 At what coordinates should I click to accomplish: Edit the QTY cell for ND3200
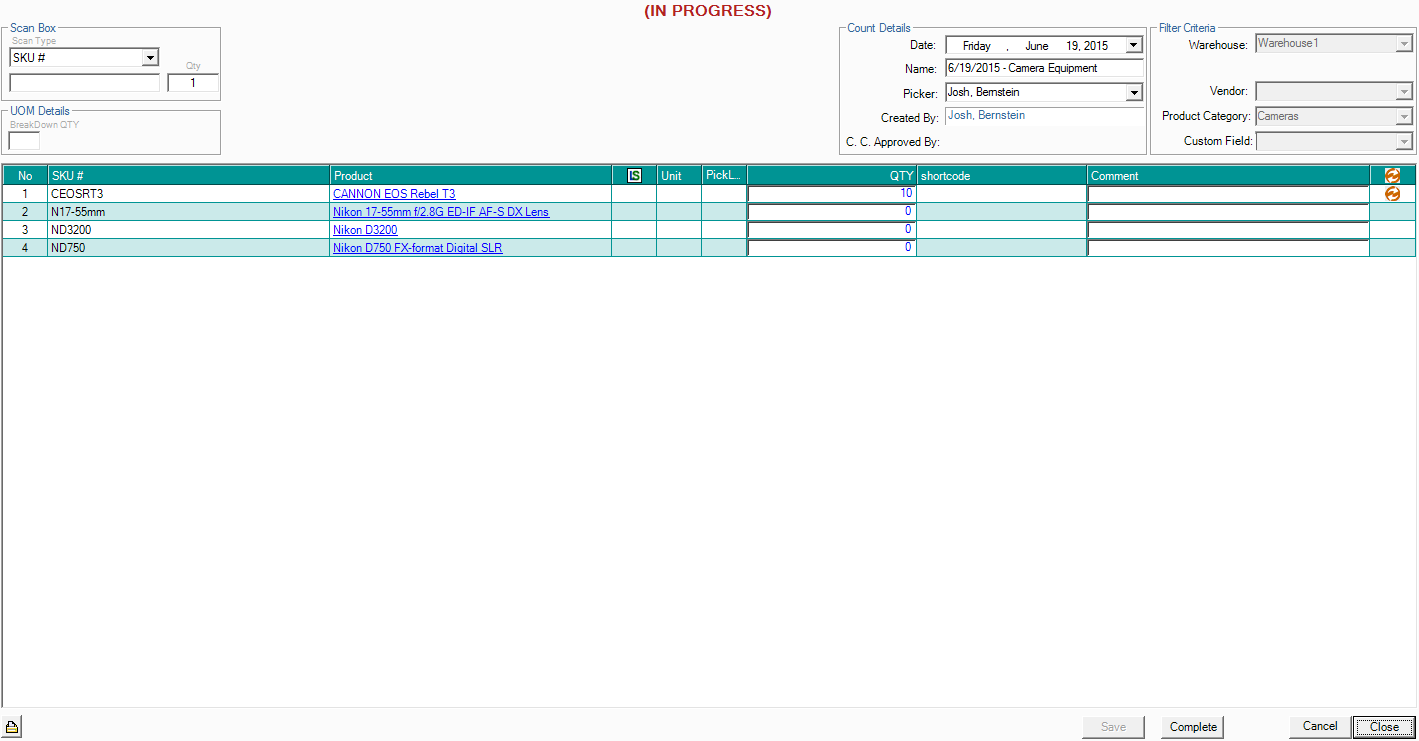(831, 230)
